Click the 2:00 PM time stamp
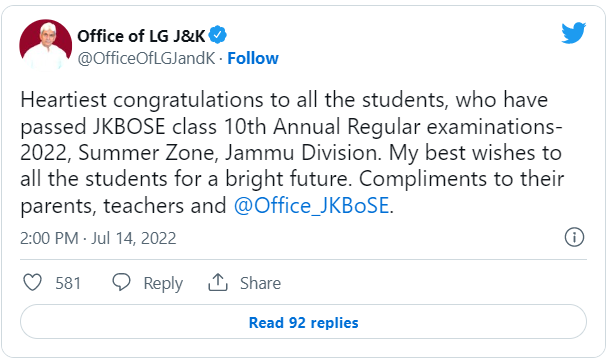The image size is (608, 363). point(49,238)
